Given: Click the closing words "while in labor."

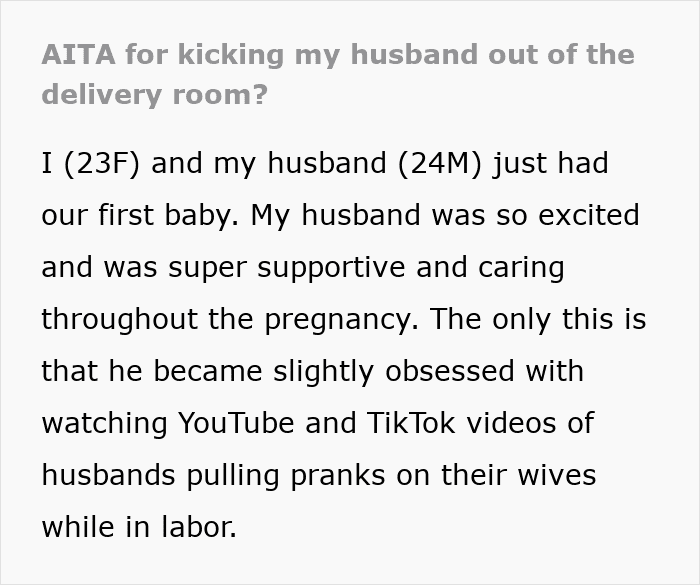Looking at the screenshot, I should pos(139,527).
